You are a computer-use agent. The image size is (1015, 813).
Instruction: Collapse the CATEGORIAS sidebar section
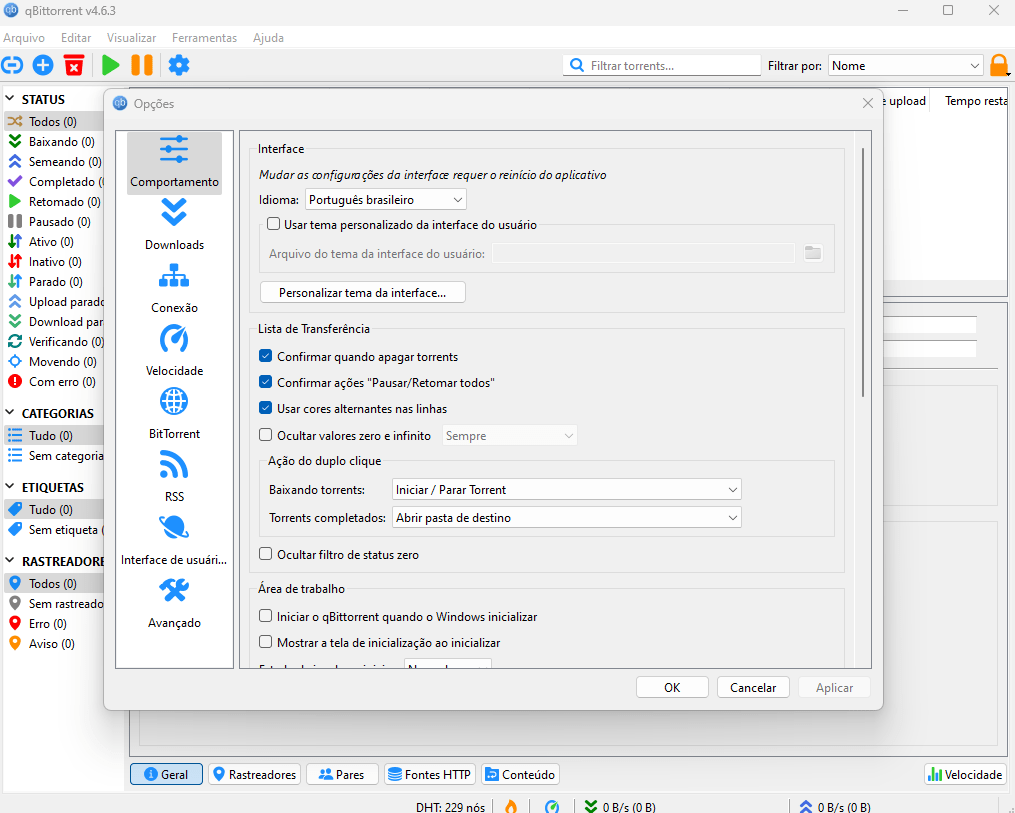click(10, 413)
